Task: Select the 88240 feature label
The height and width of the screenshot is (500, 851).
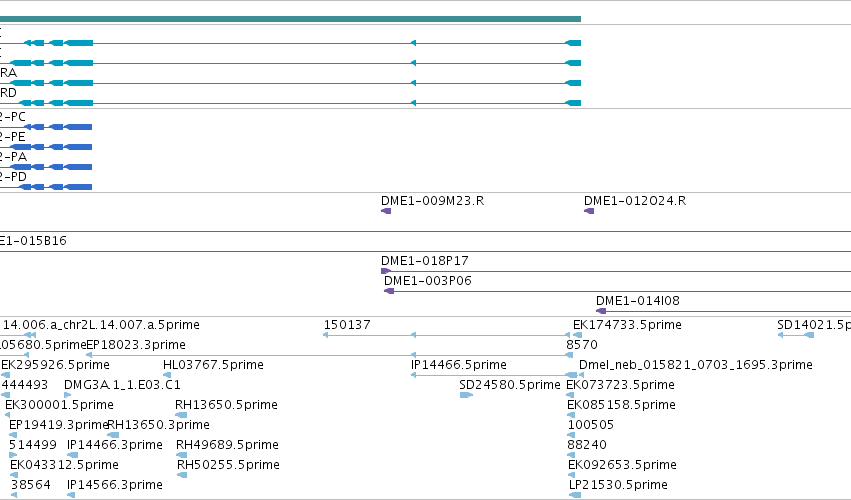Action: point(587,445)
